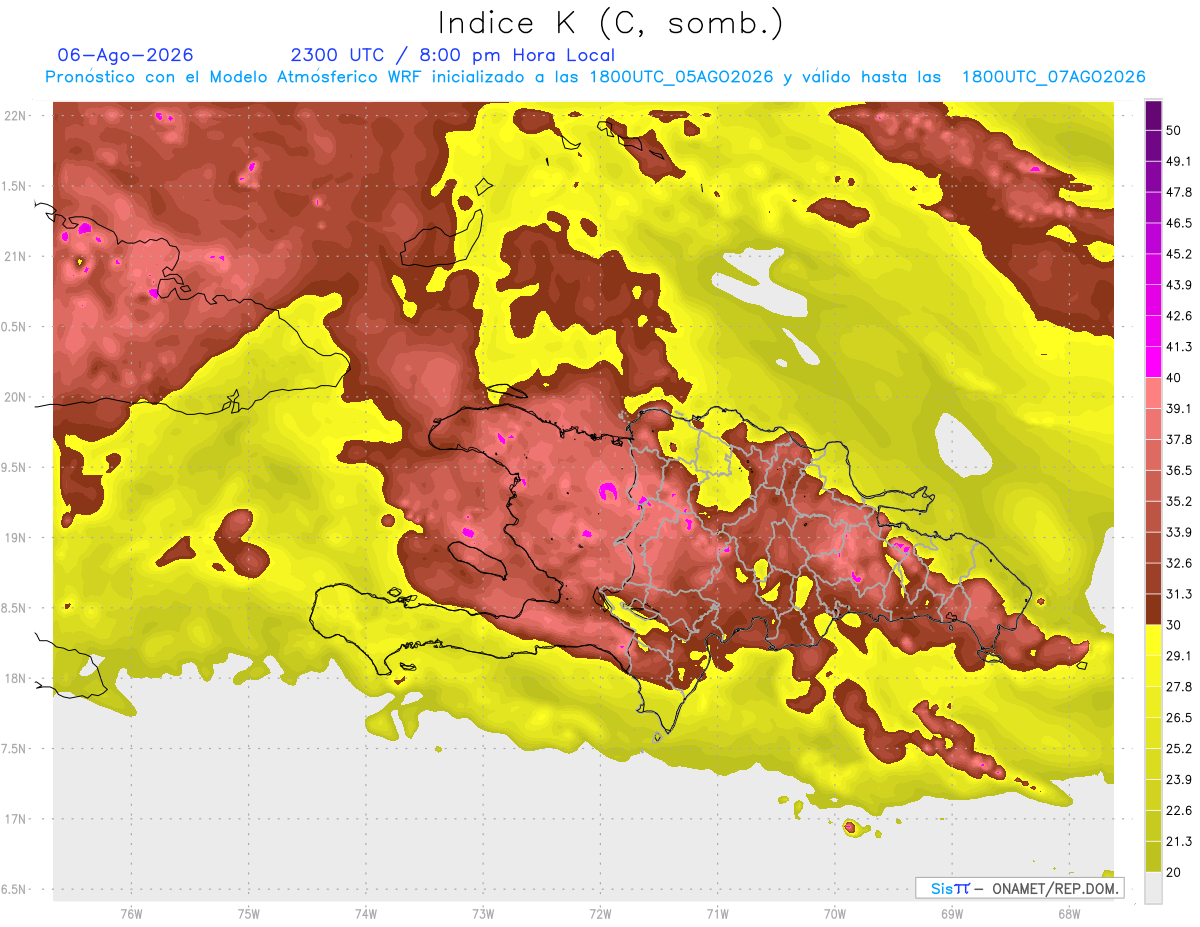Click the 27.8 color scale value
Screen dimensions: 1200x927
click(1178, 687)
